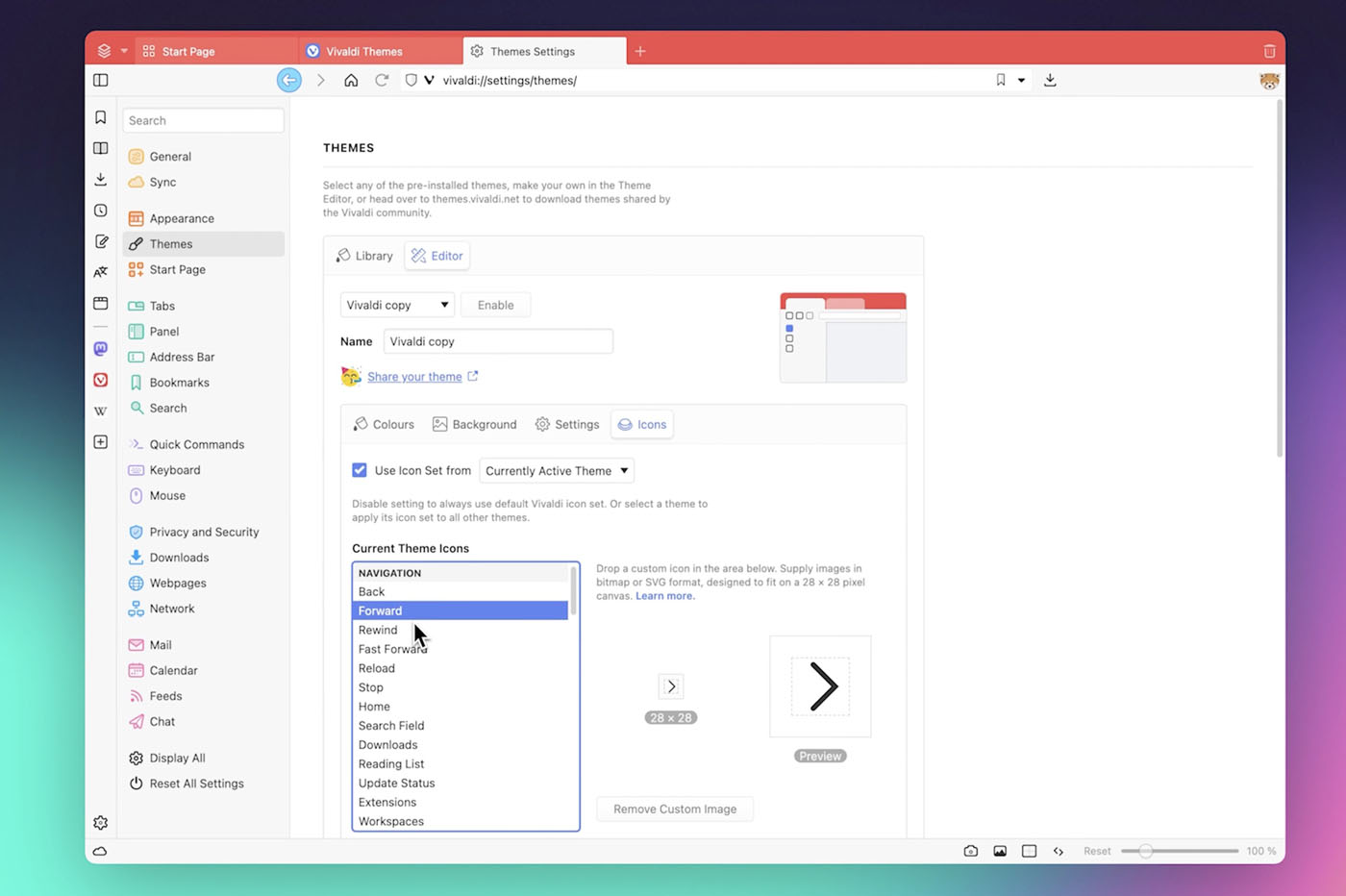Reload the page using the toolbar icon

382,81
